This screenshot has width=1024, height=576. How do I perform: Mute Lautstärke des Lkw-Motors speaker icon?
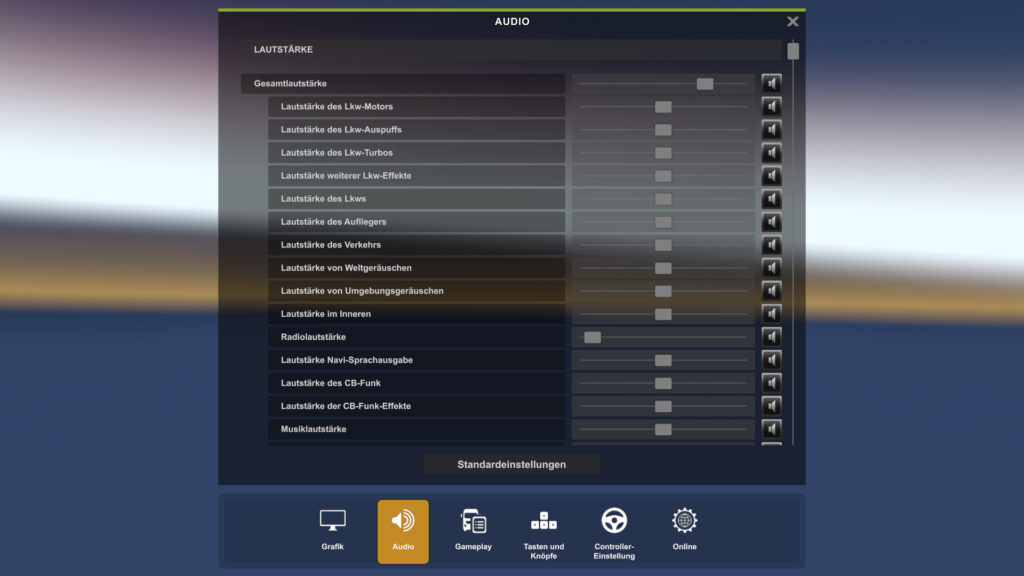pyautogui.click(x=772, y=107)
